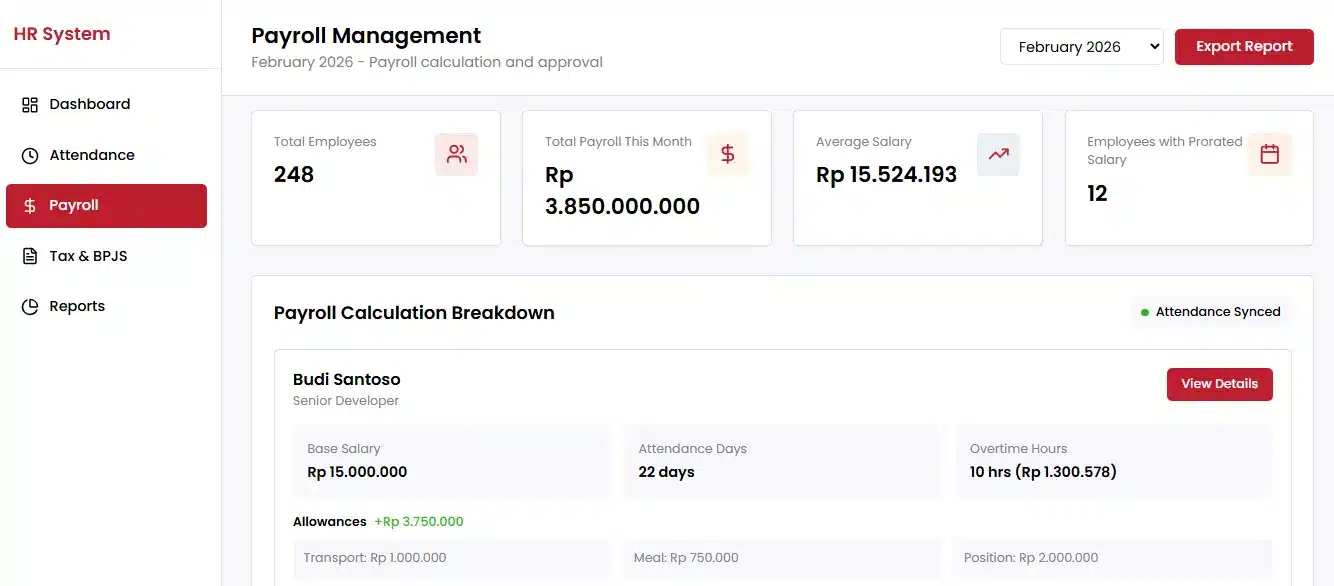Click the Total Payroll dollar icon on card
1334x586 pixels.
coord(727,154)
